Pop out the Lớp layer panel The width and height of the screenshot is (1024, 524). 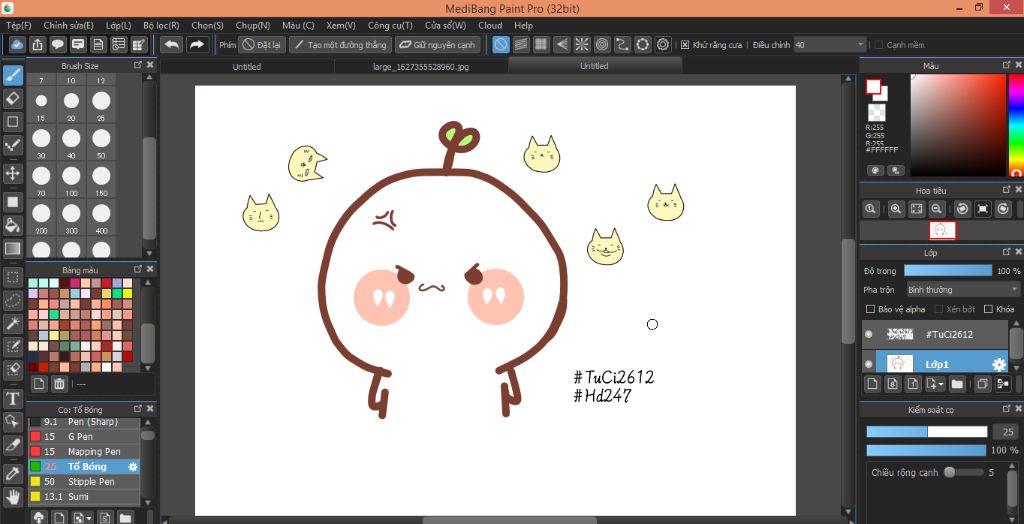tap(1006, 252)
